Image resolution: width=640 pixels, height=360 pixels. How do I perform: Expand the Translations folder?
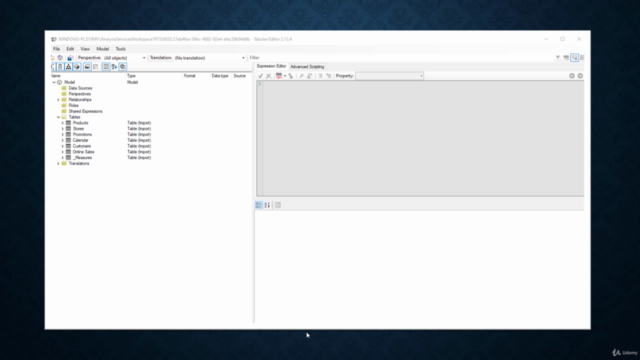point(58,163)
